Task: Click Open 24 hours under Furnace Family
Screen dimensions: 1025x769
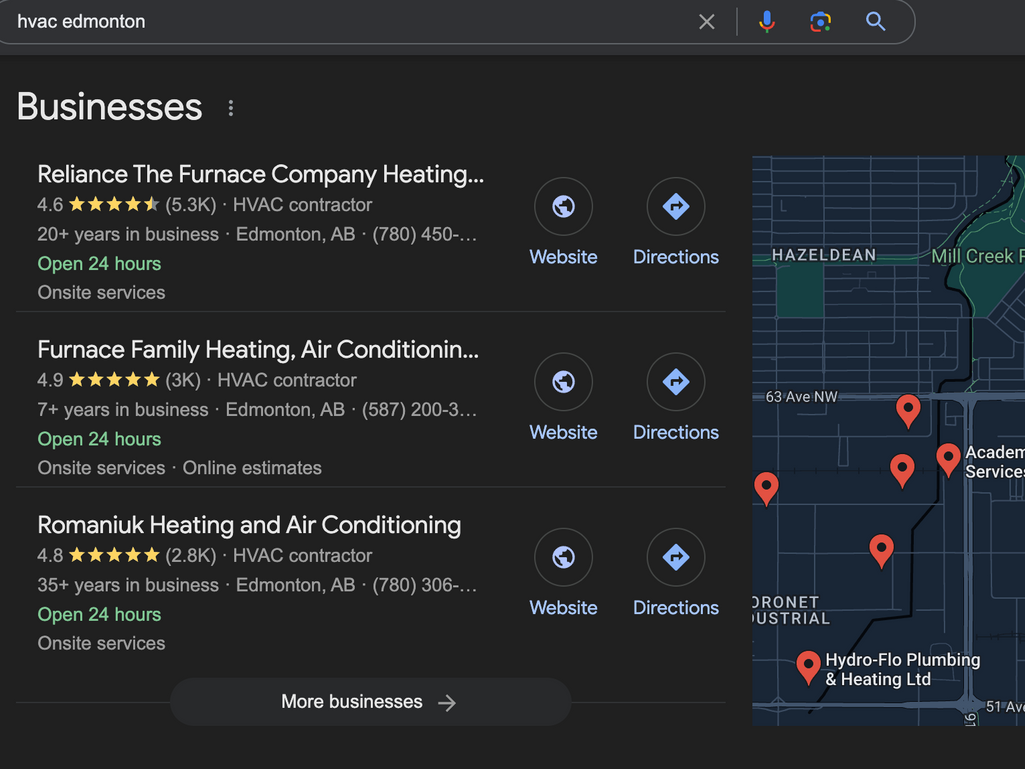Action: 99,439
